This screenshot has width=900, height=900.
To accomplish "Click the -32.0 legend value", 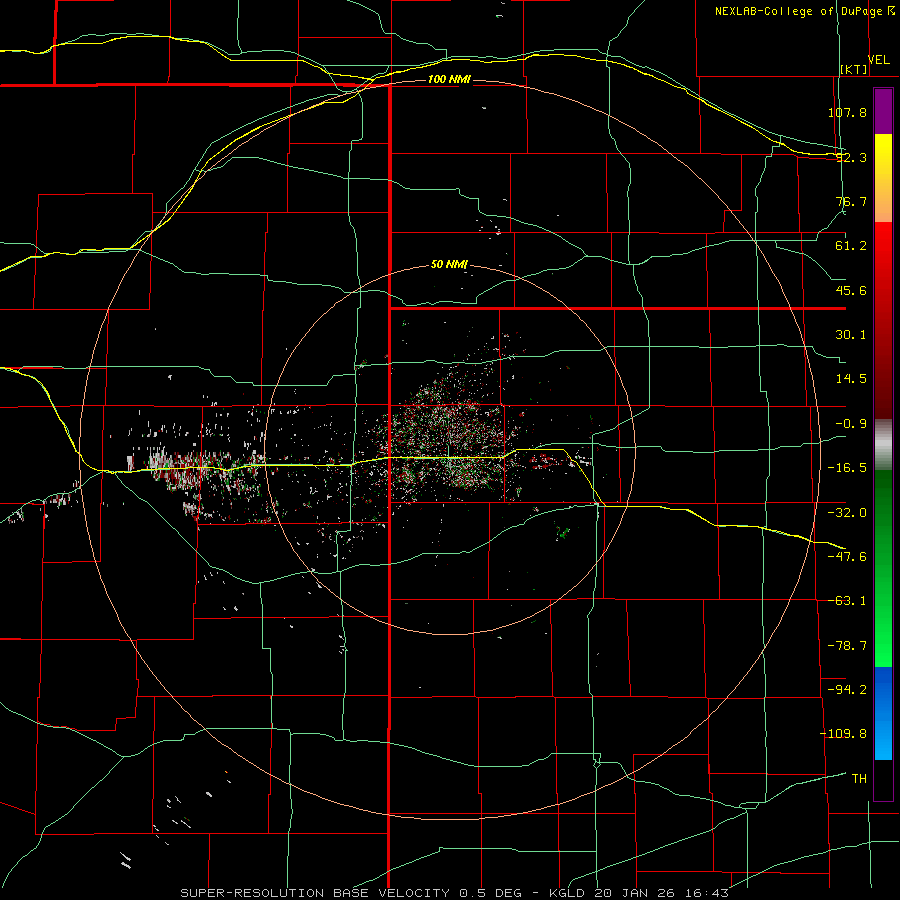I will 847,513.
